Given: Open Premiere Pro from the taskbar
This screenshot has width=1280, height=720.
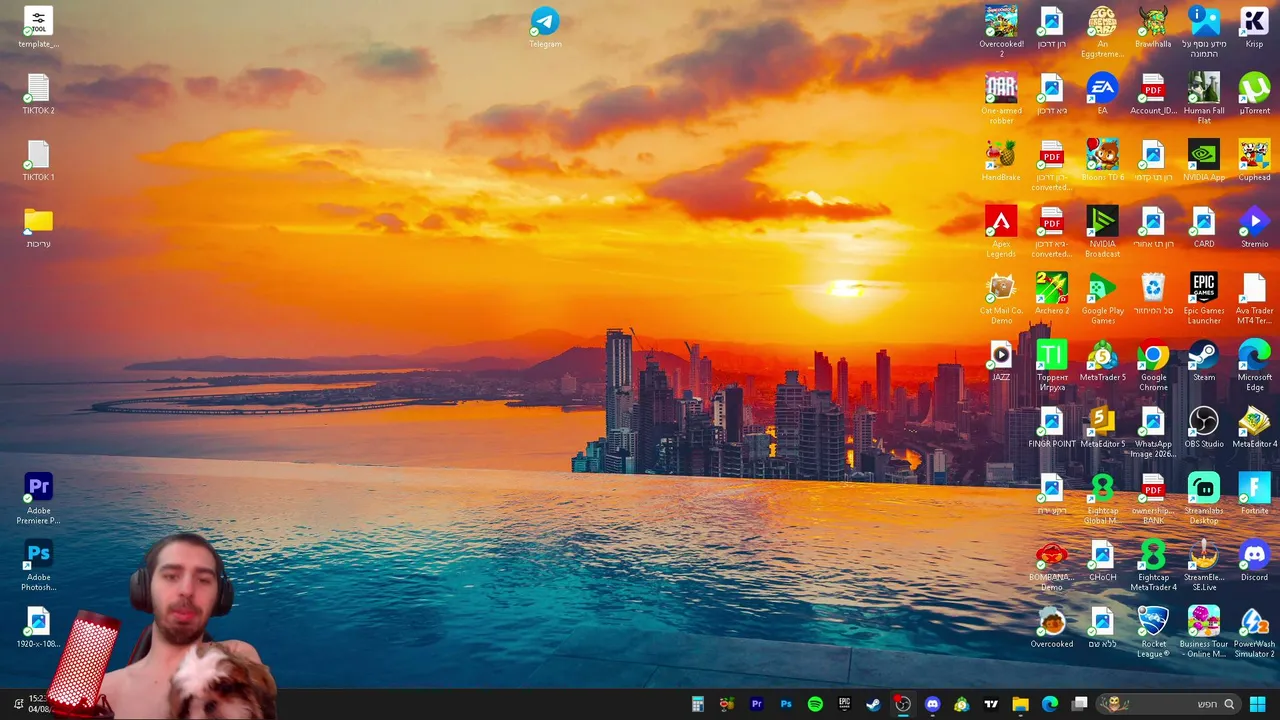Looking at the screenshot, I should [x=757, y=704].
